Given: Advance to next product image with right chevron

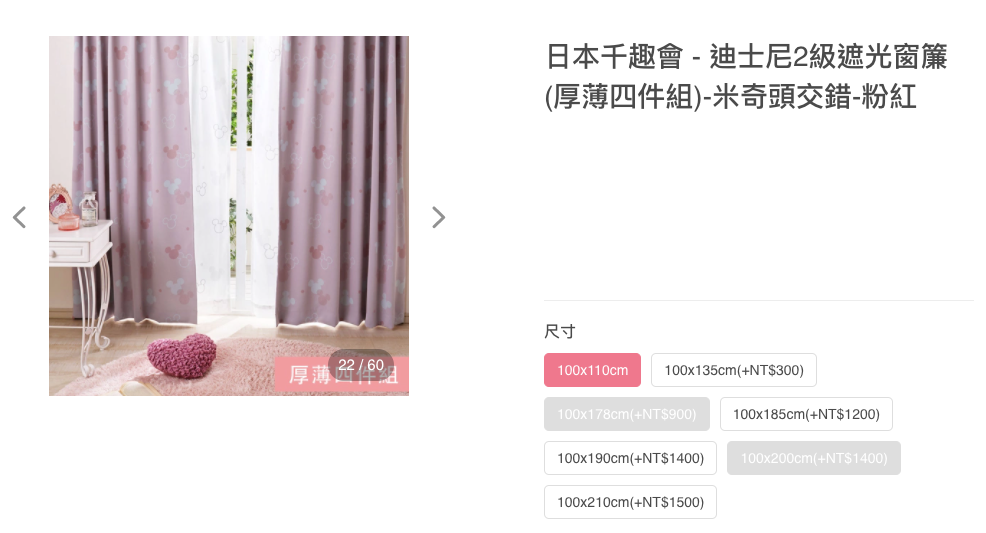Looking at the screenshot, I should 438,217.
